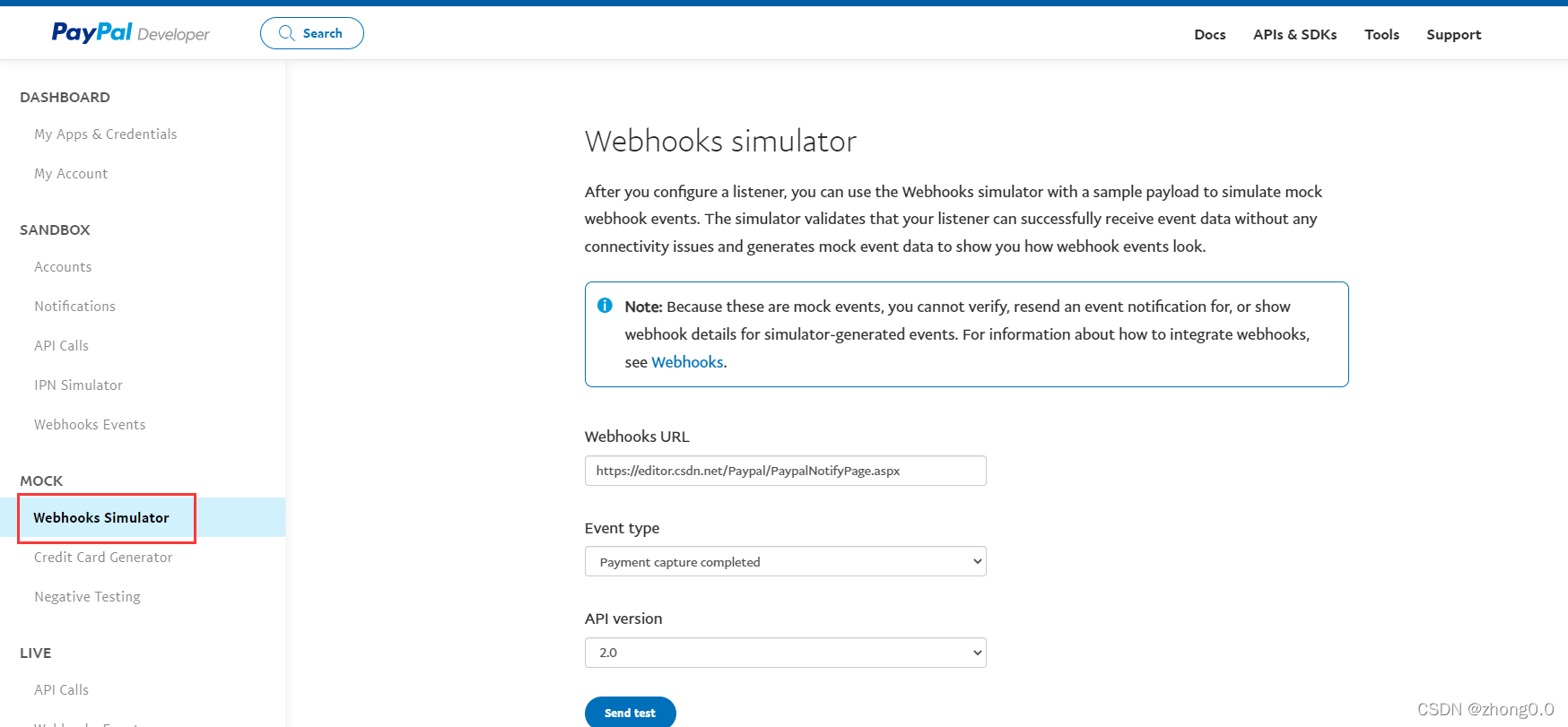
Task: Open API Calls under Live
Action: pos(61,689)
